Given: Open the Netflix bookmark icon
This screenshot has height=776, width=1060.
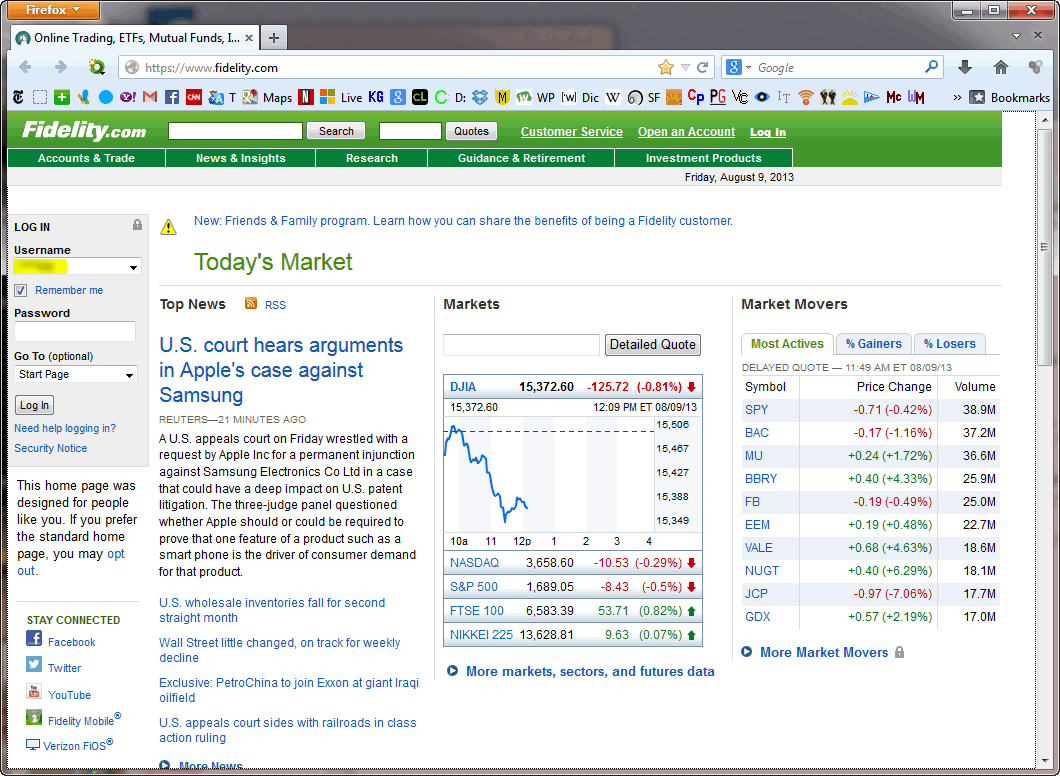Looking at the screenshot, I should click(x=306, y=97).
